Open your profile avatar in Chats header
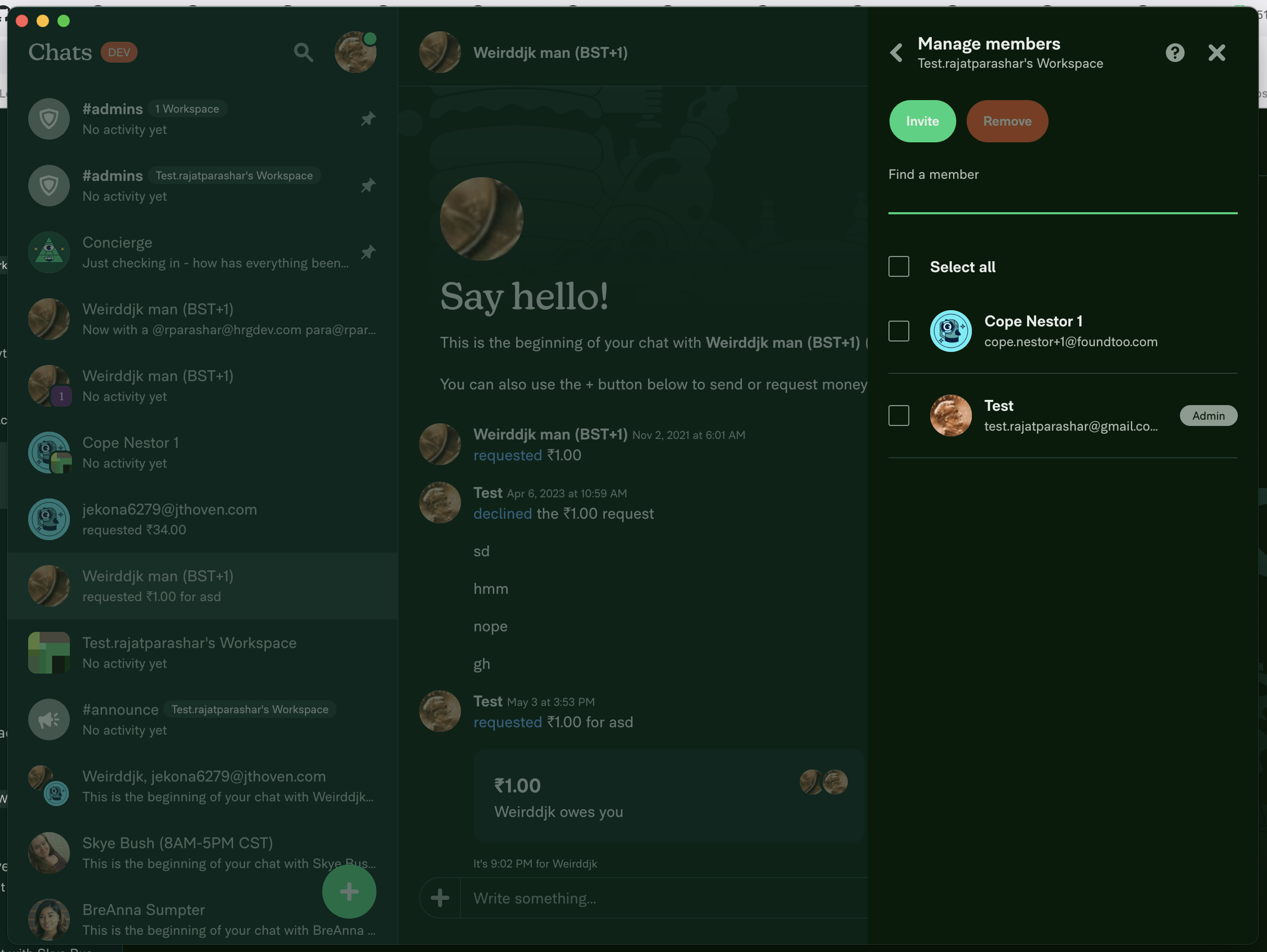Screen dimensions: 1267x952 tap(355, 52)
